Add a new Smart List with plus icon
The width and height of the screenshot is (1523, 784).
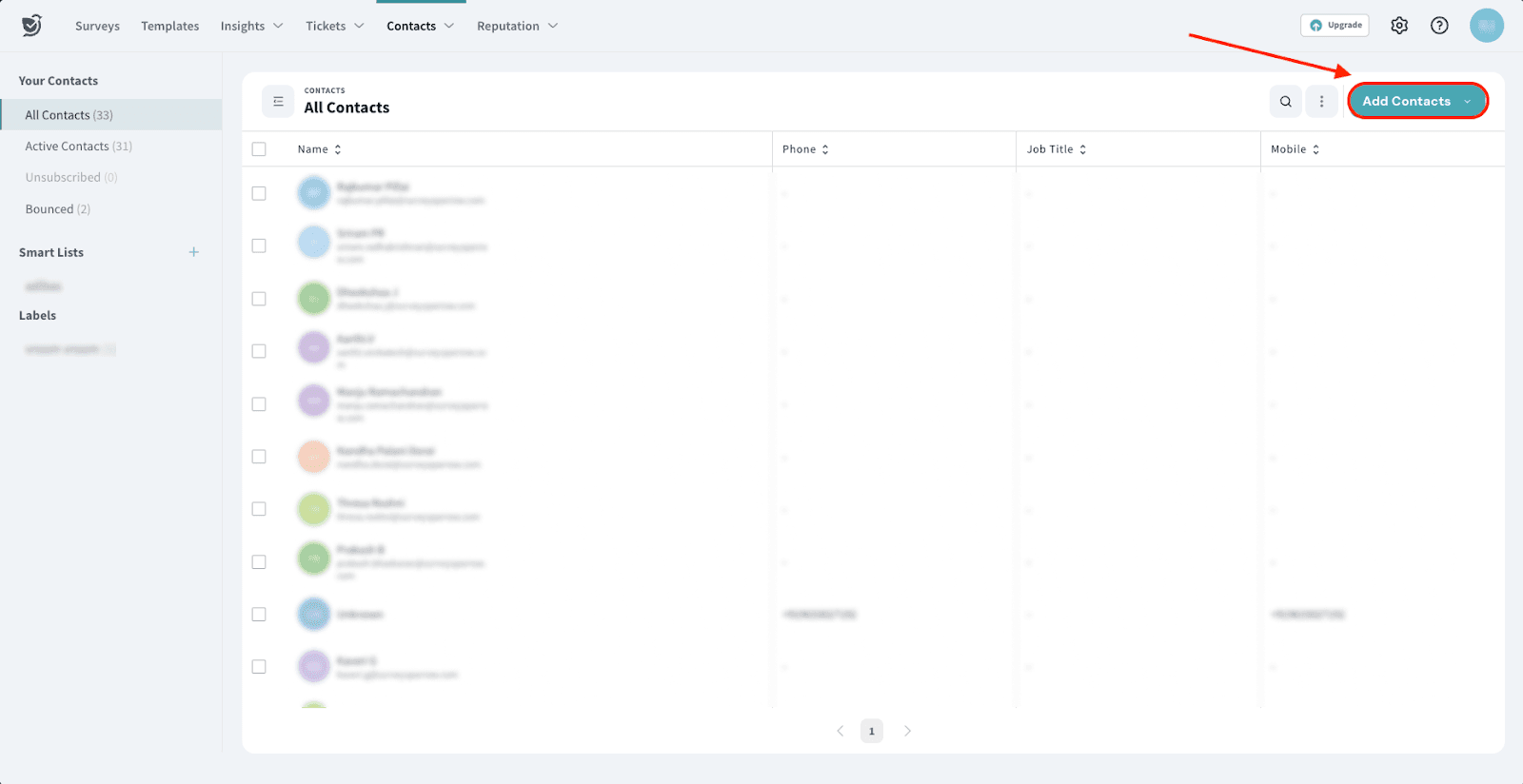[x=194, y=252]
